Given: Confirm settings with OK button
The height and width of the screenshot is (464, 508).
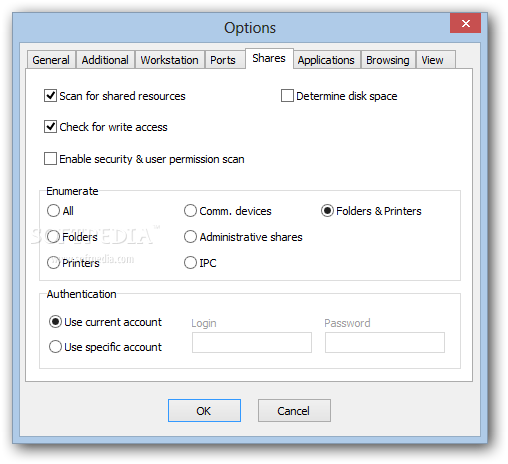Looking at the screenshot, I should [x=204, y=411].
